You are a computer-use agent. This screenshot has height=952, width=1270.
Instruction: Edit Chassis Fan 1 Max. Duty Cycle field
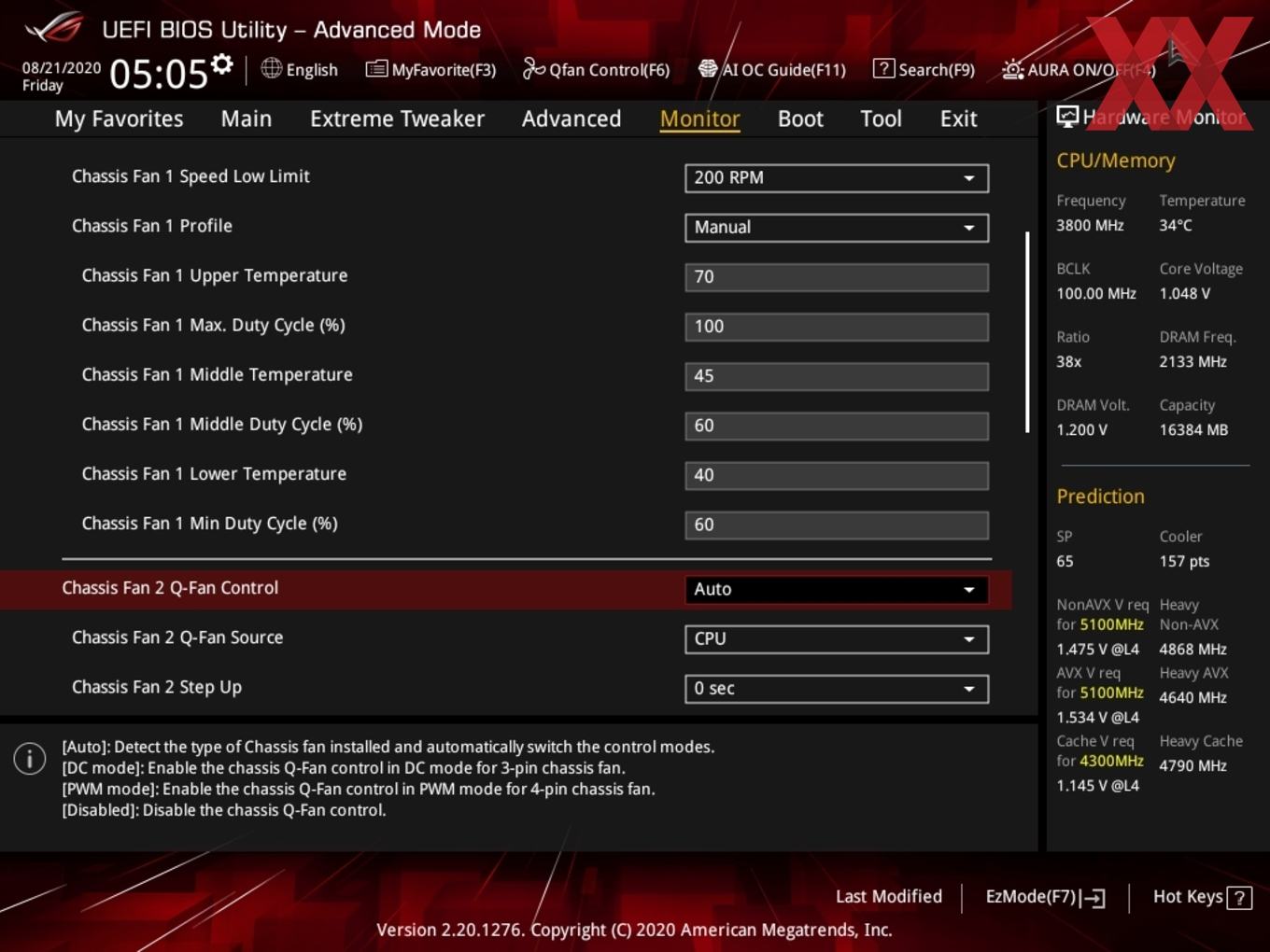point(837,327)
